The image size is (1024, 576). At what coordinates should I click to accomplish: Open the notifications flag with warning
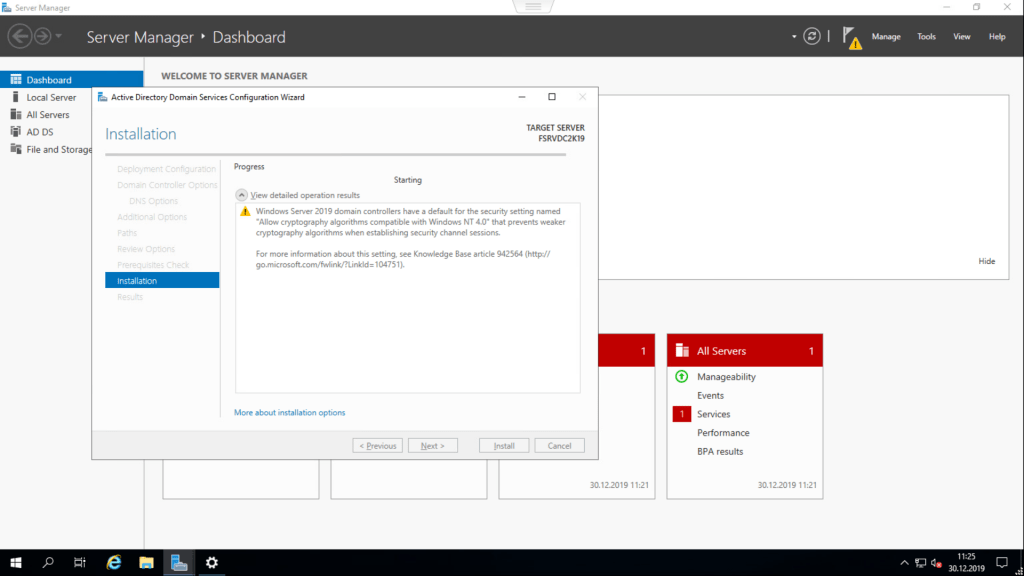[x=850, y=37]
